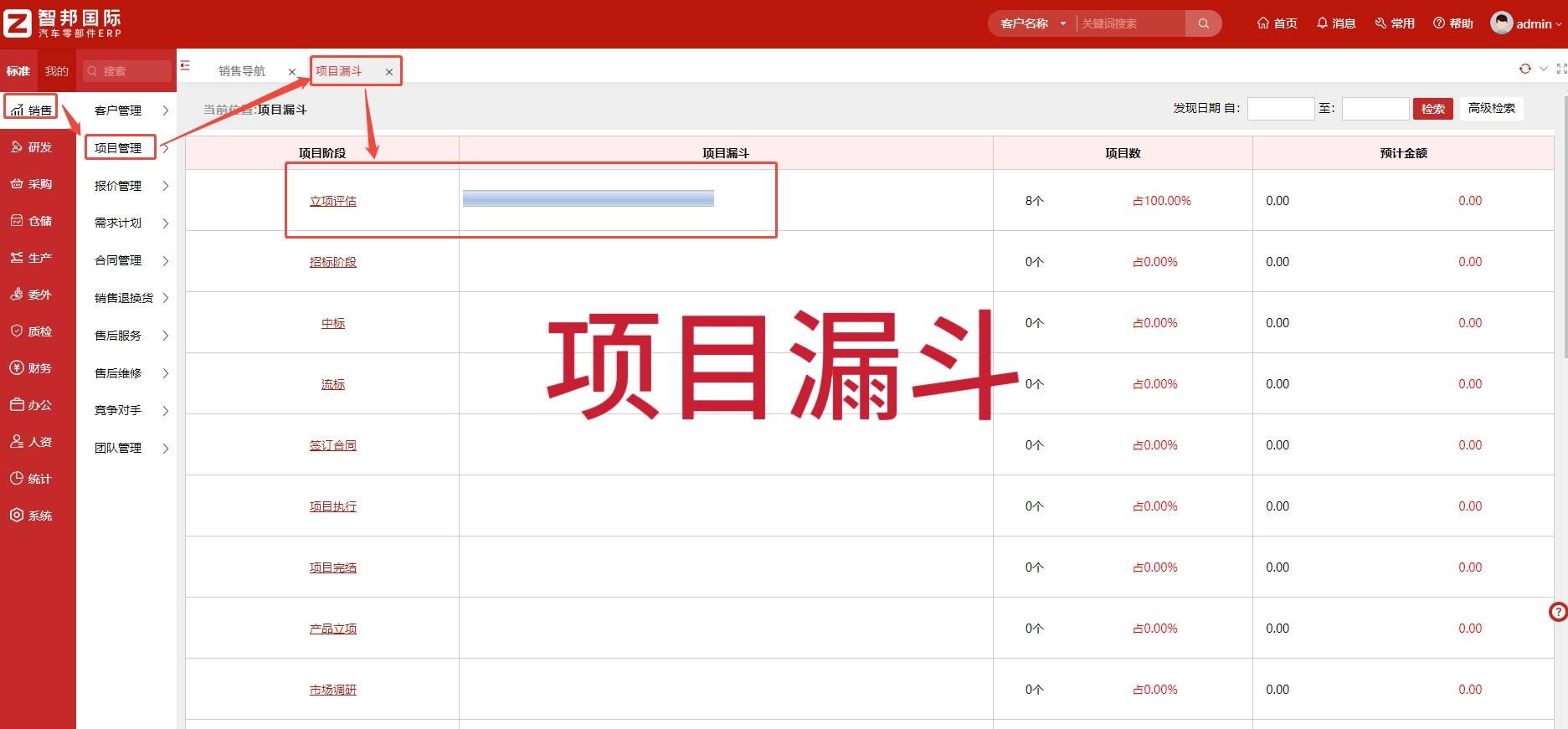This screenshot has width=1568, height=729.
Task: Open 常用 frequently used tools
Action: point(1394,23)
